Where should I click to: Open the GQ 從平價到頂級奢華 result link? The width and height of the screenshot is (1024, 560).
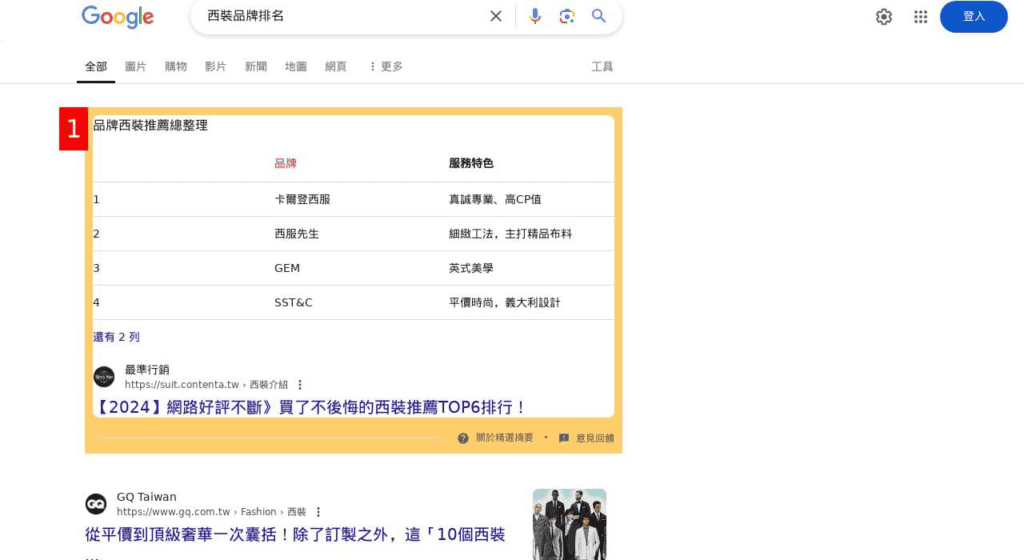click(x=295, y=535)
